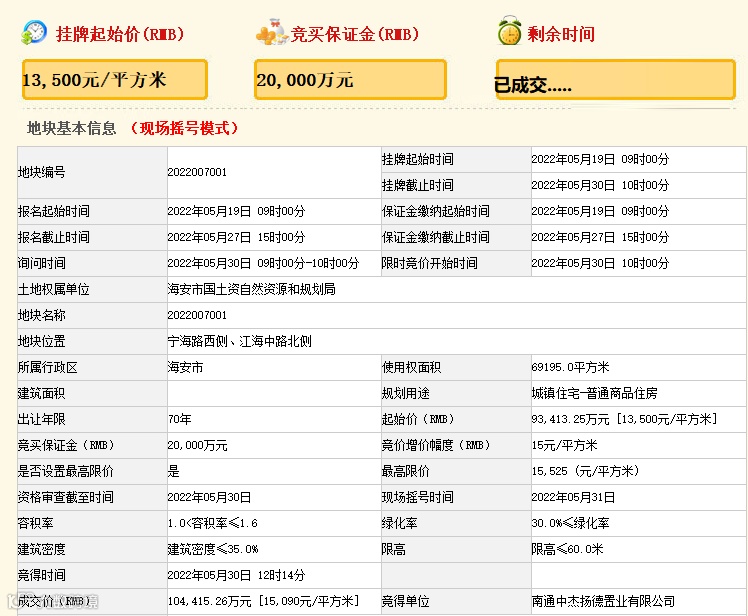Click the 所属行政区 value 海安市
The image size is (748, 616).
(186, 367)
